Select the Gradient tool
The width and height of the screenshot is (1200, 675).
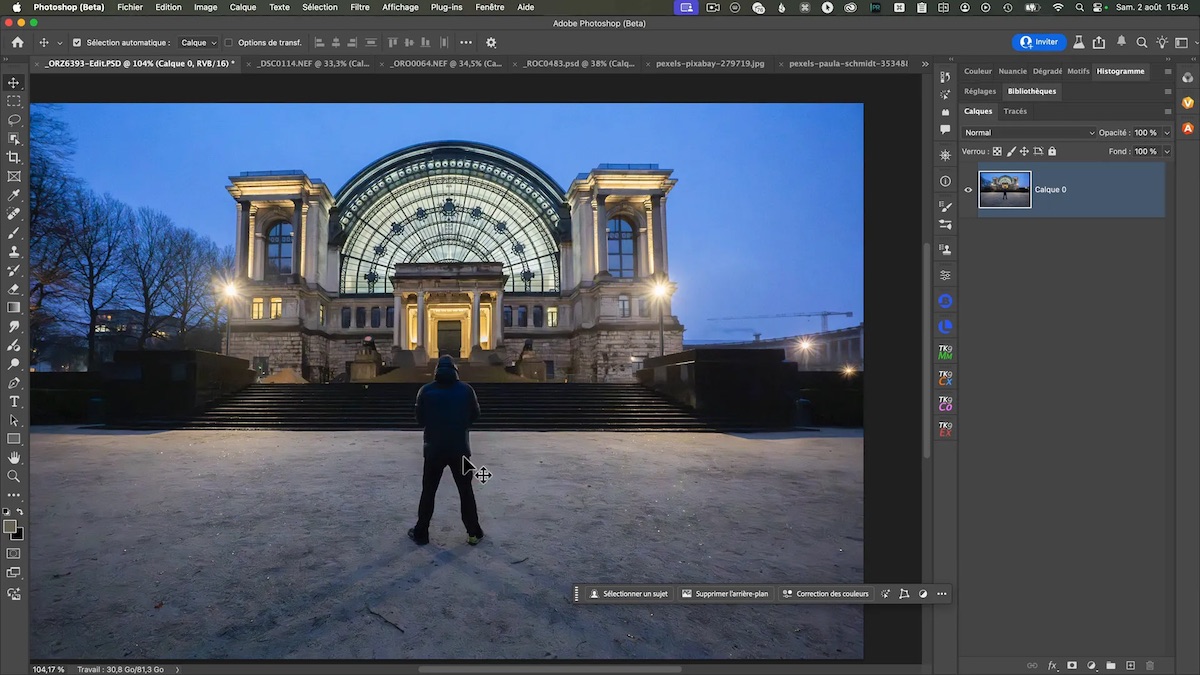tap(14, 308)
